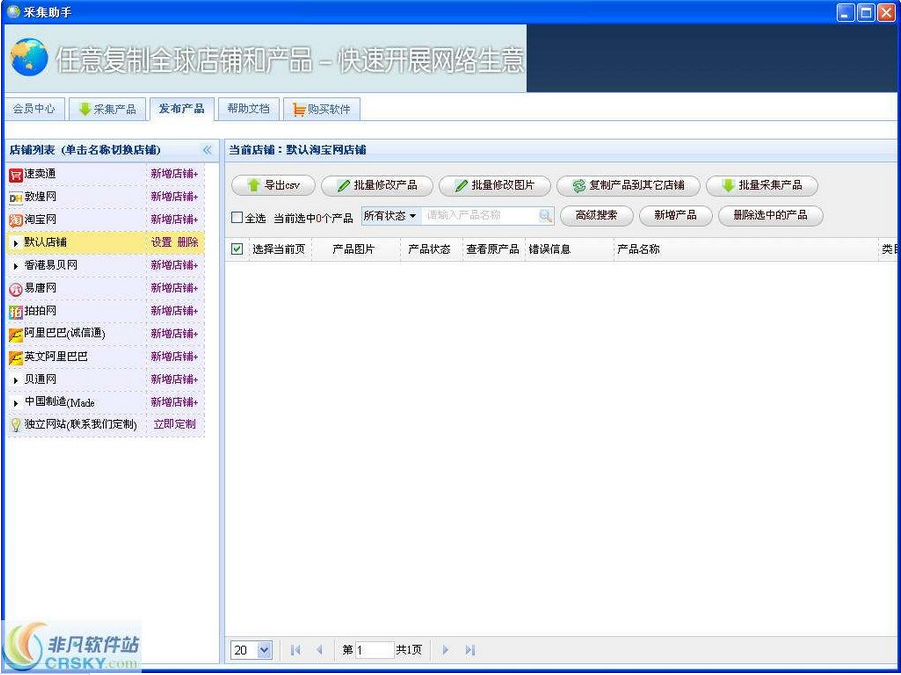The width and height of the screenshot is (901, 675).
Task: Click the 阿里巴巴(诚信通) store icon
Action: [14, 334]
